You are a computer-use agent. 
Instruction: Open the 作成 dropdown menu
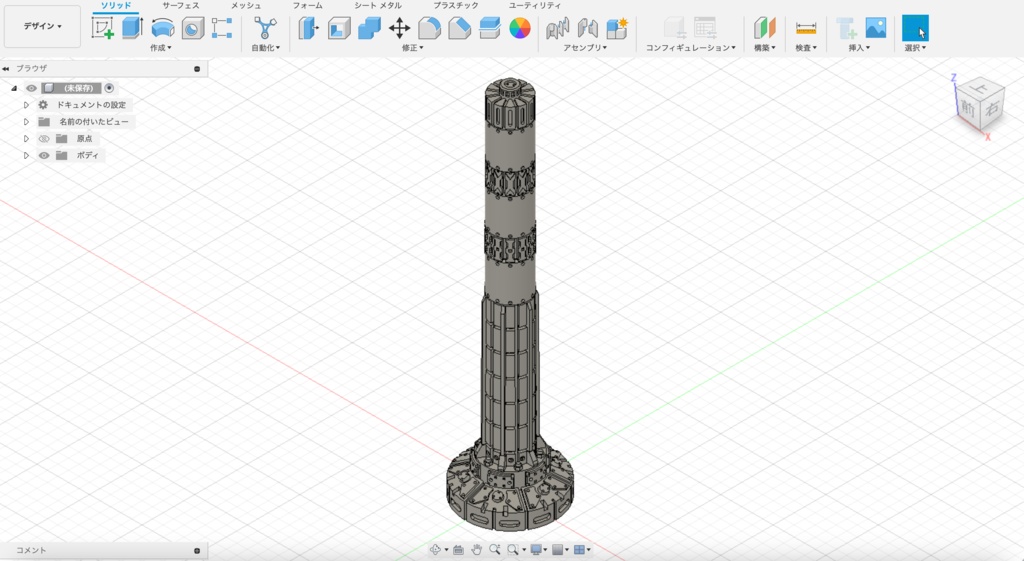161,48
